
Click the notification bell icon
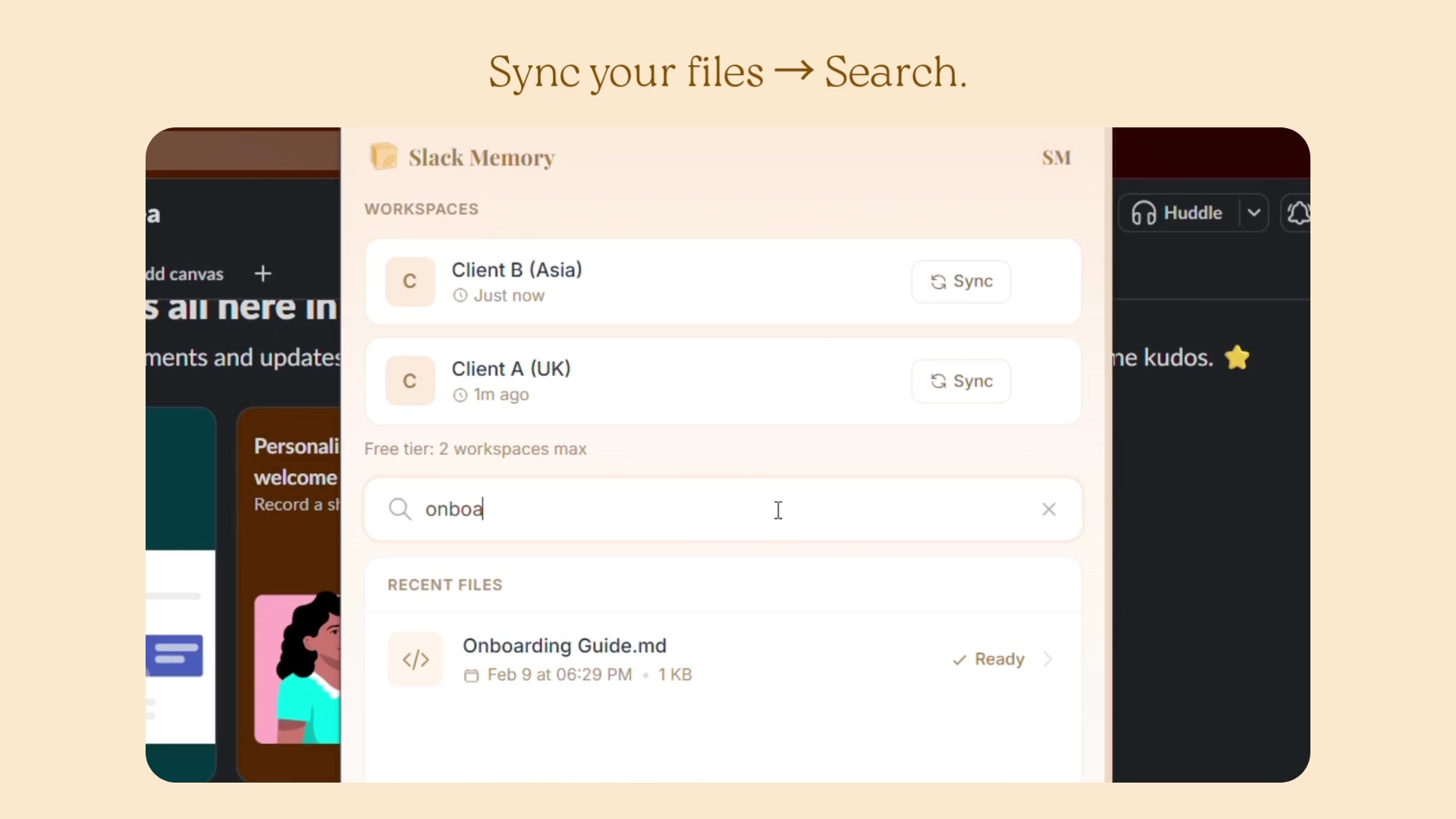pos(1298,213)
